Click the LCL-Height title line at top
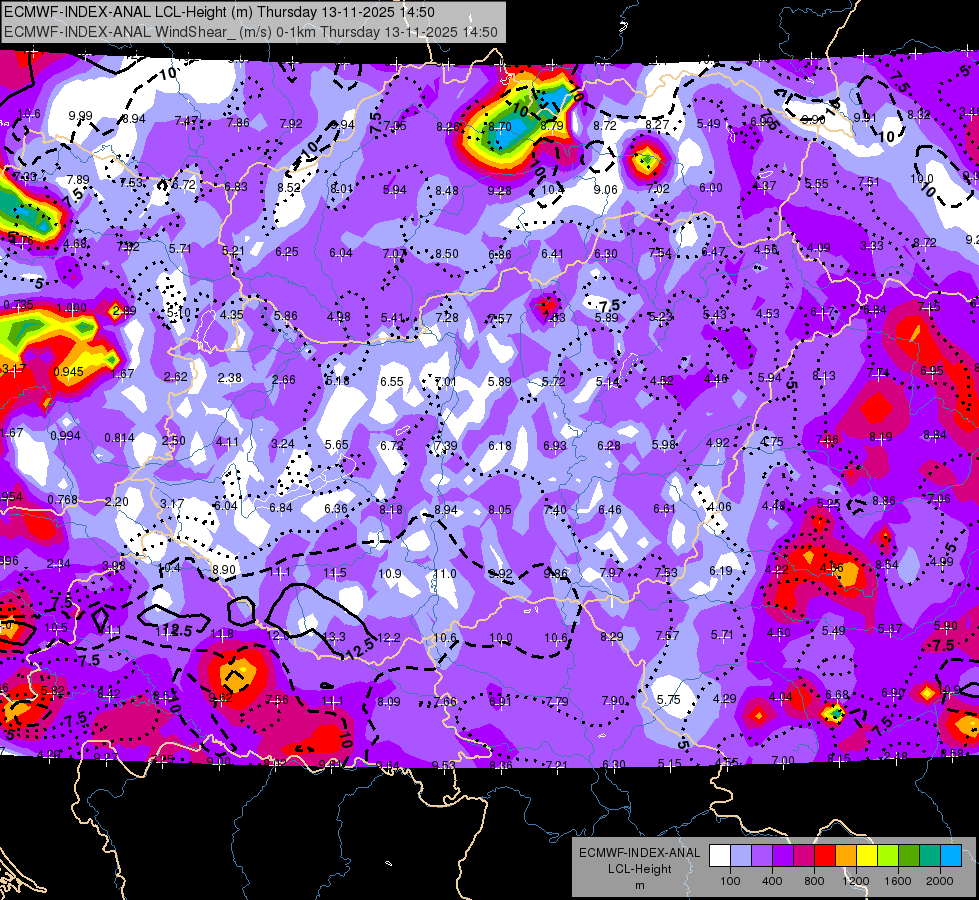The width and height of the screenshot is (979, 900). (219, 12)
